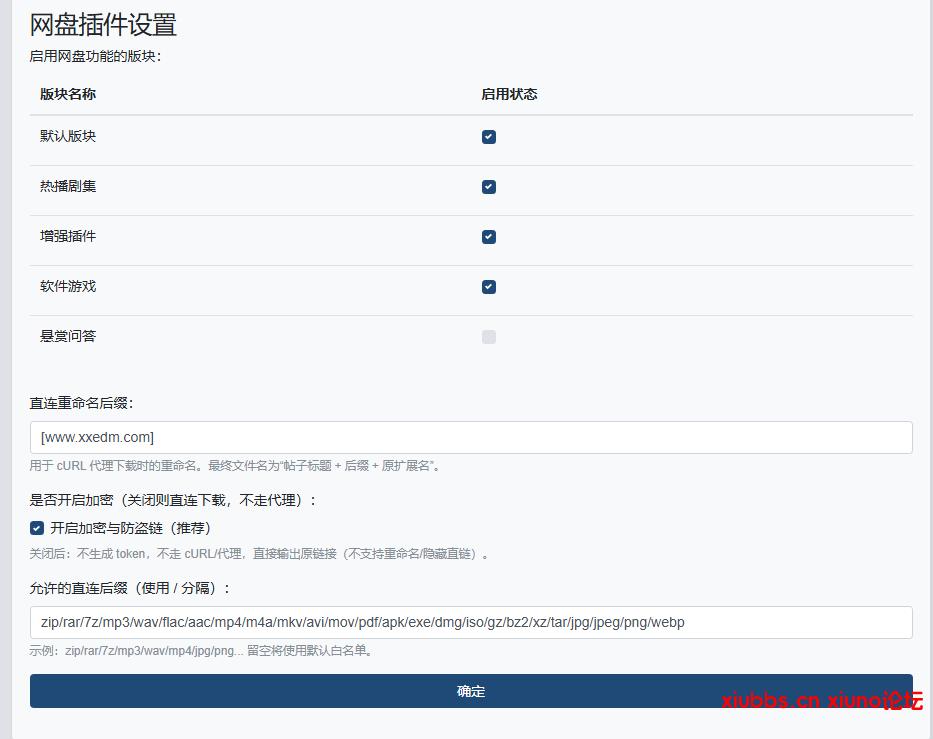
Task: Click the 悬赏问答 row label
Action: click(66, 336)
